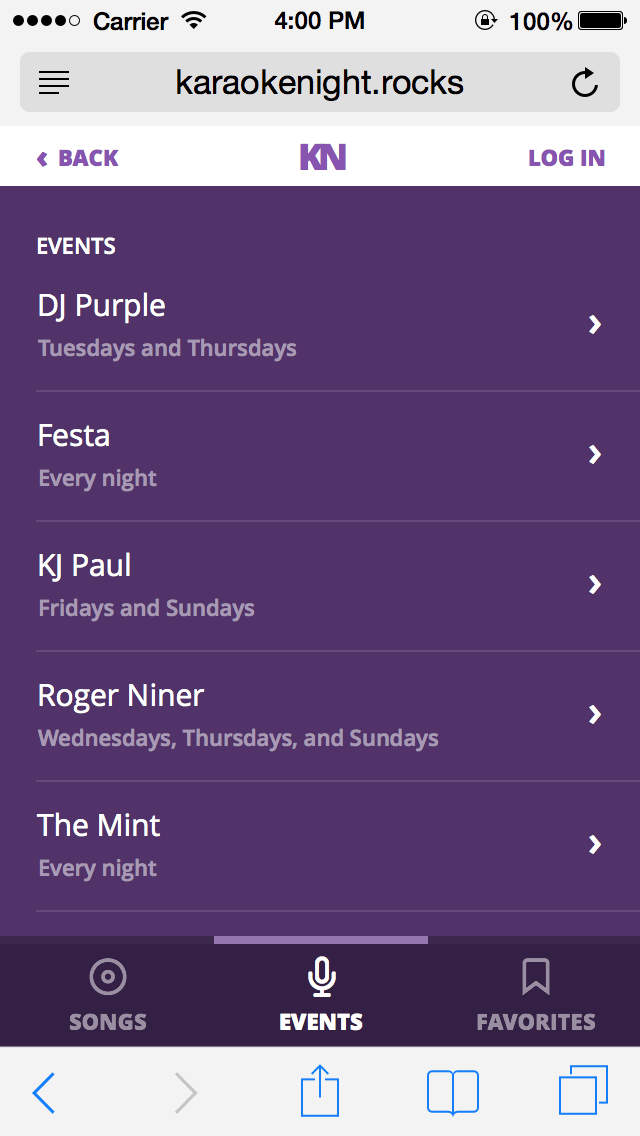Show Safari open tabs icon
The image size is (640, 1136).
583,1091
